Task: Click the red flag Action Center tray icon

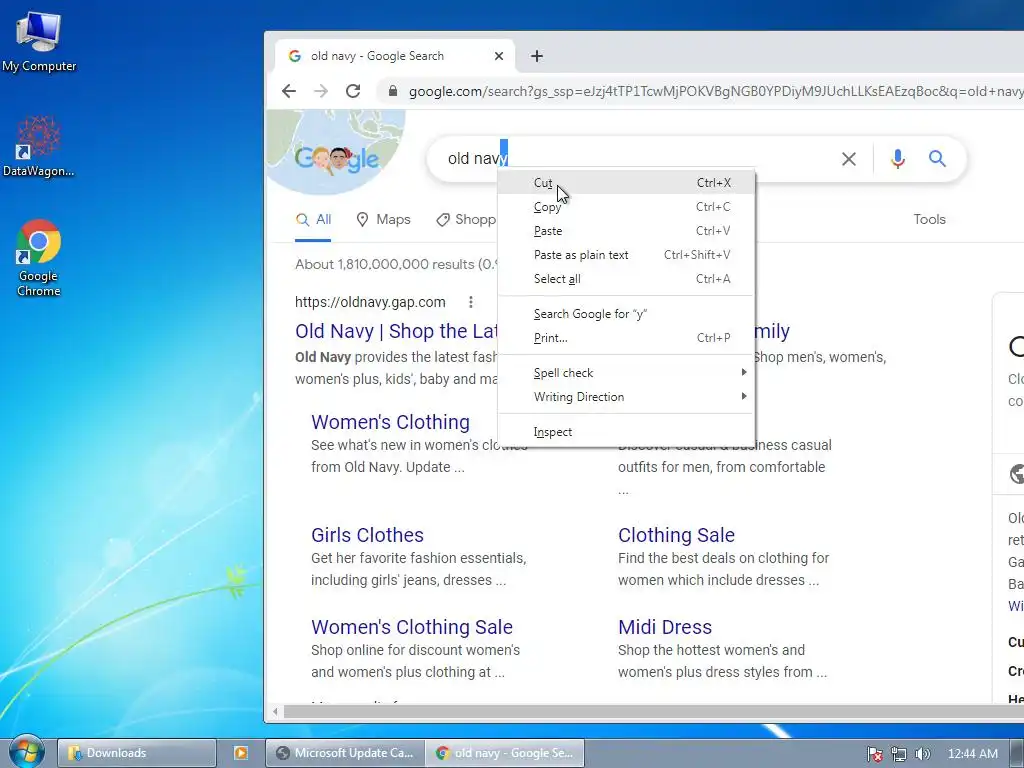Action: pyautogui.click(x=875, y=754)
